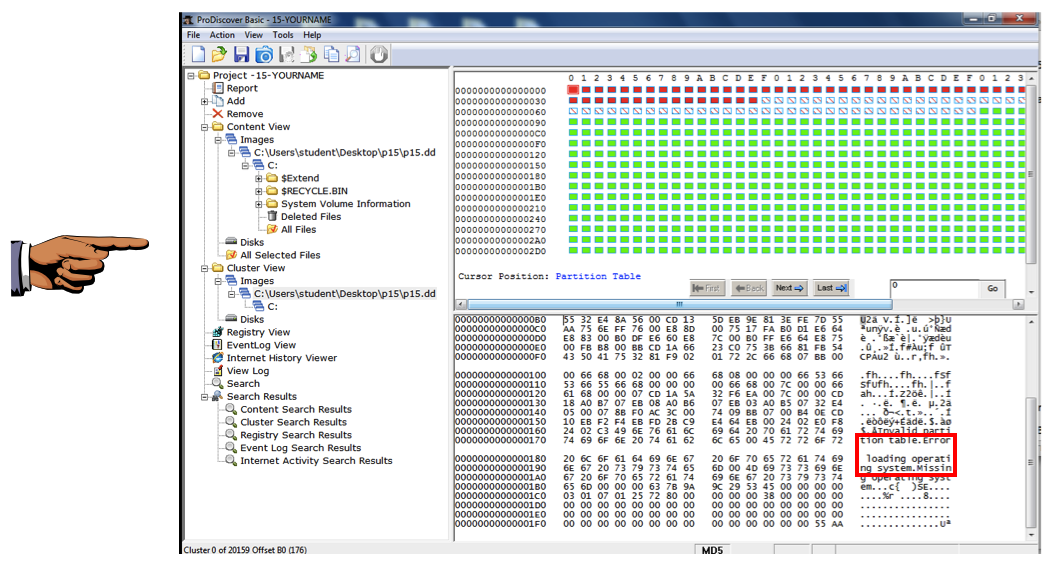
Task: Open Internet History Viewer in the tree
Action: click(281, 358)
